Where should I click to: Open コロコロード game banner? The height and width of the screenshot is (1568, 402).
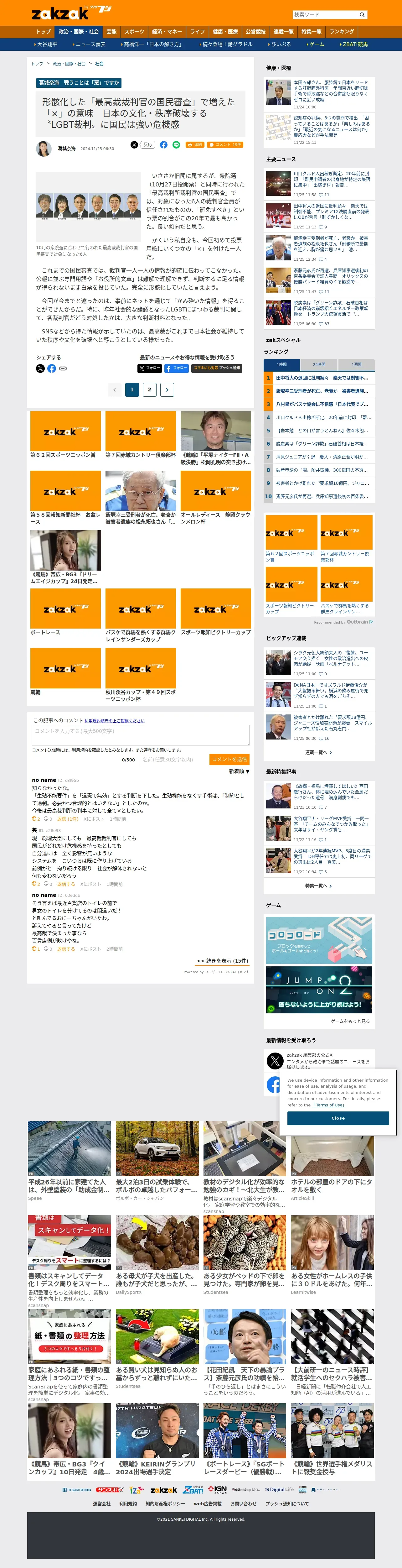tap(319, 940)
